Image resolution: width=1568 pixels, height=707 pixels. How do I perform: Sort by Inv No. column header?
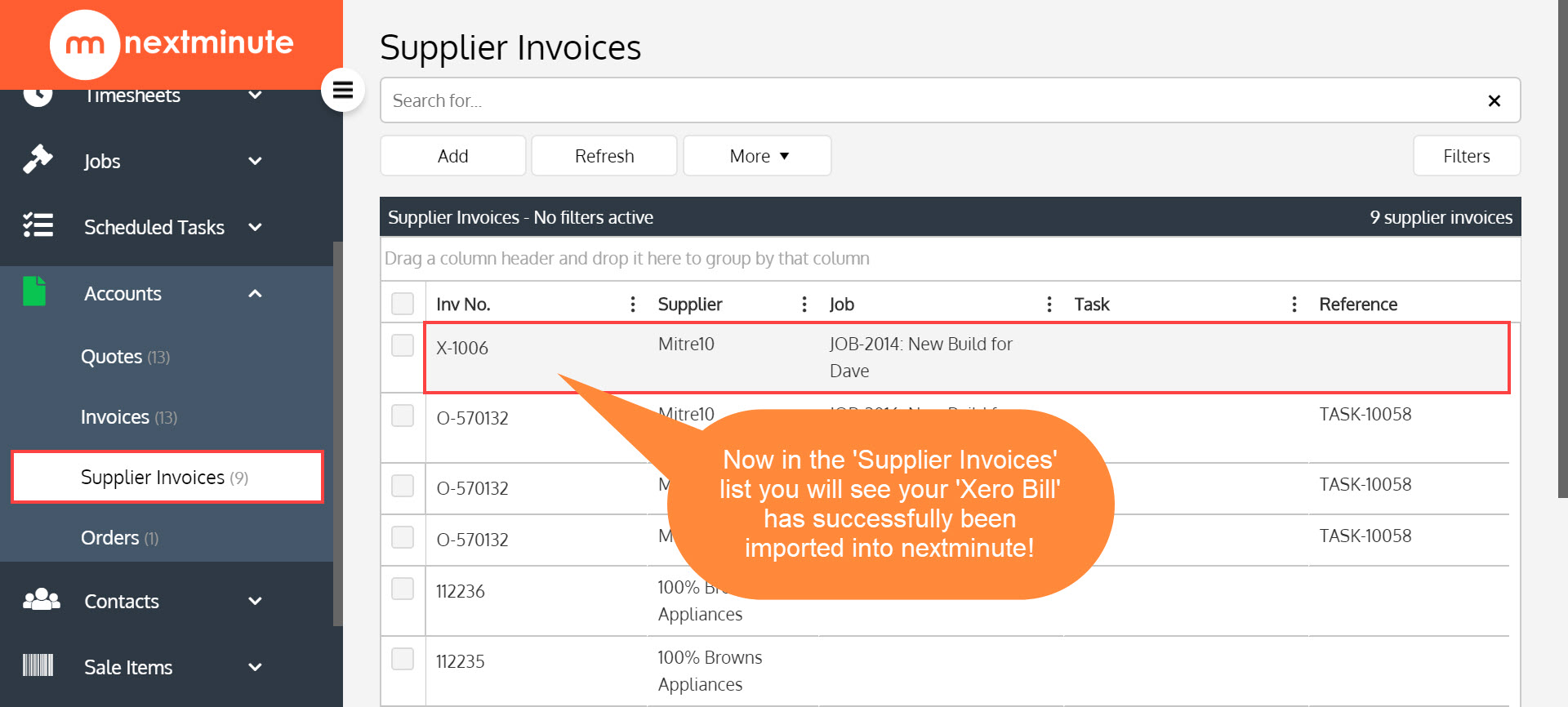(x=463, y=305)
